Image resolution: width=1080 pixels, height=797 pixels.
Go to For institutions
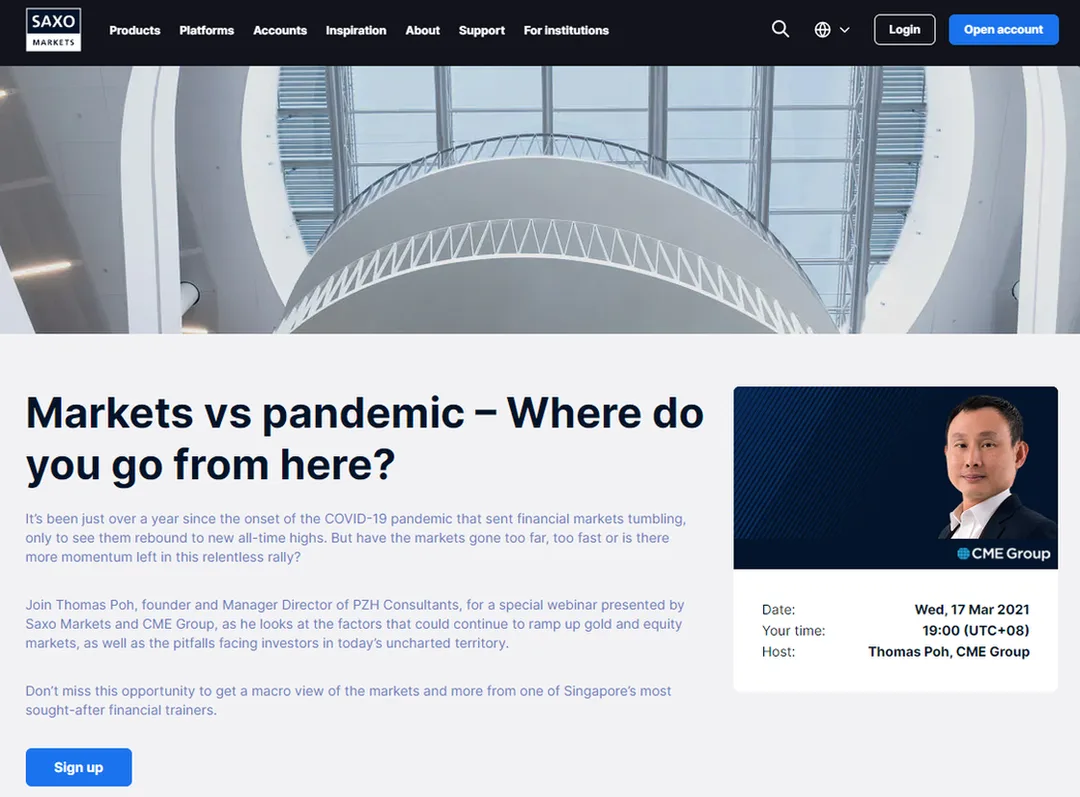(566, 30)
